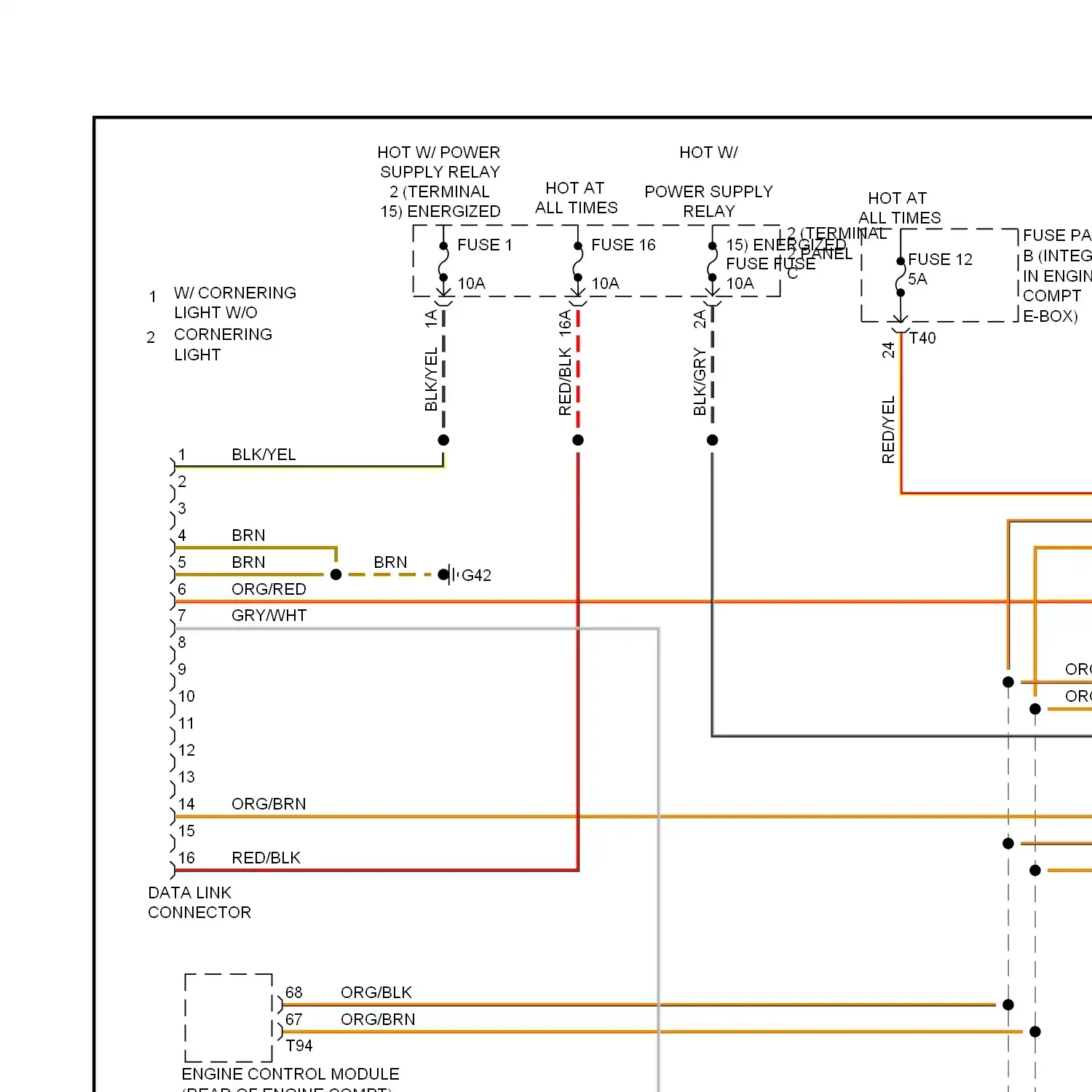
Task: Select the "ORG/RED" wire label at pin 6
Action: (x=269, y=590)
